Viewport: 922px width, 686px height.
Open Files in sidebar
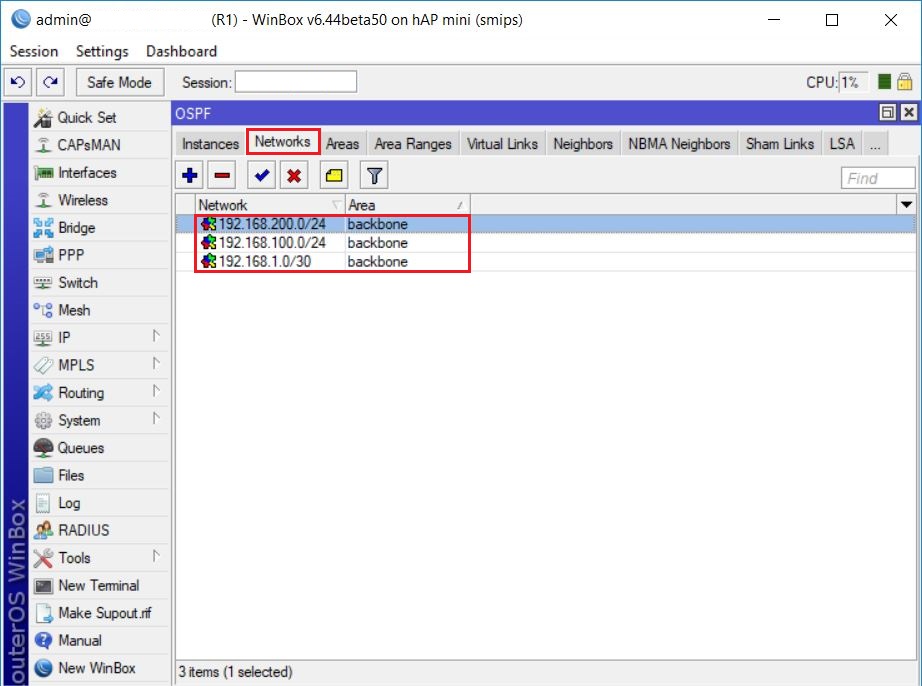(99, 476)
